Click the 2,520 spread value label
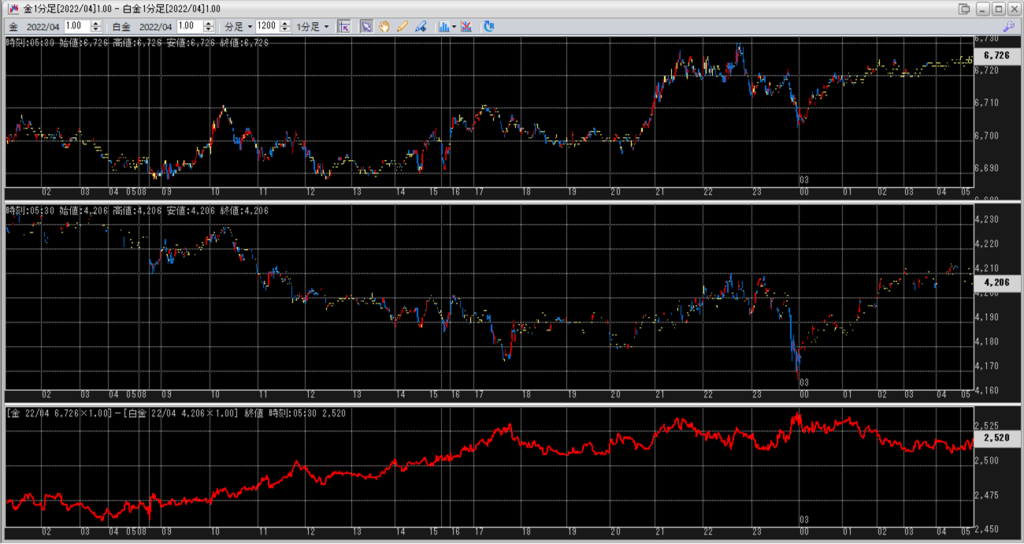This screenshot has width=1024, height=544. click(997, 438)
